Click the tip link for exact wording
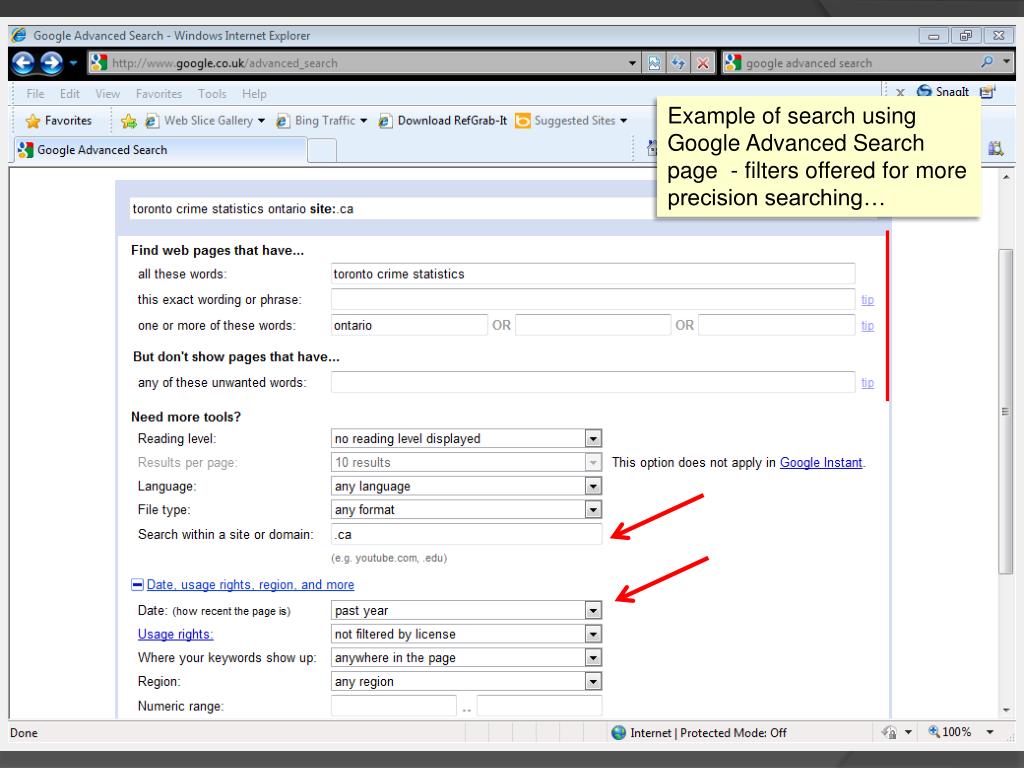This screenshot has height=768, width=1024. point(867,300)
